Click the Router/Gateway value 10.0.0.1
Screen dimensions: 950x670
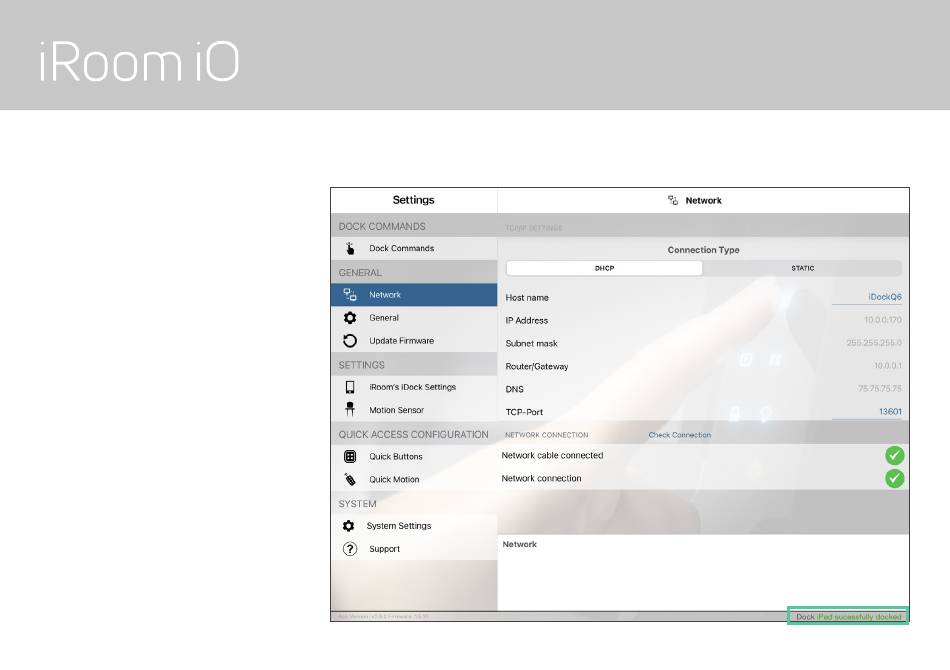pos(888,366)
